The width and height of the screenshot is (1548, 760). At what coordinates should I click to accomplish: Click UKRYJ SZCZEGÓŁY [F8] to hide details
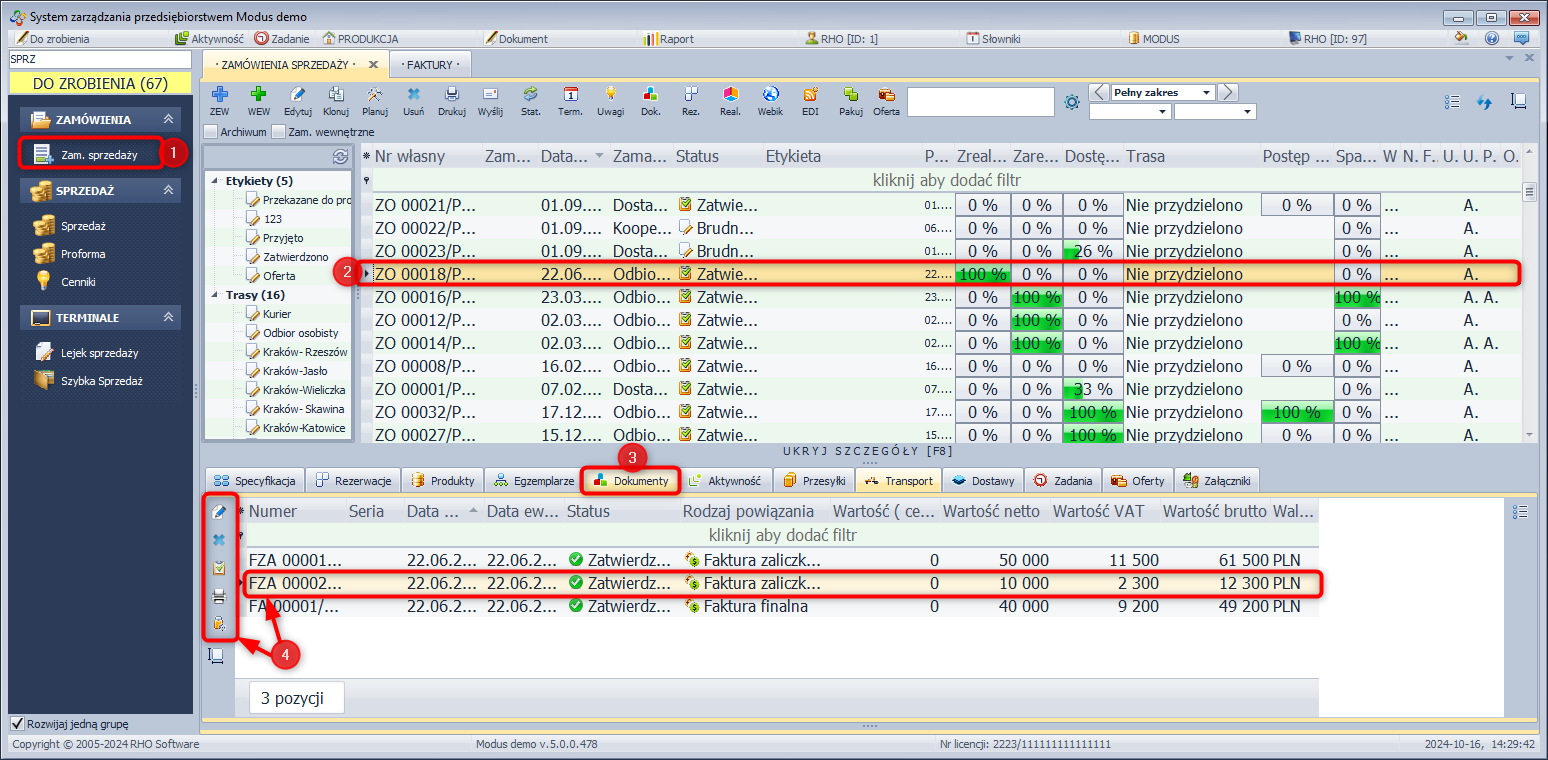[869, 452]
